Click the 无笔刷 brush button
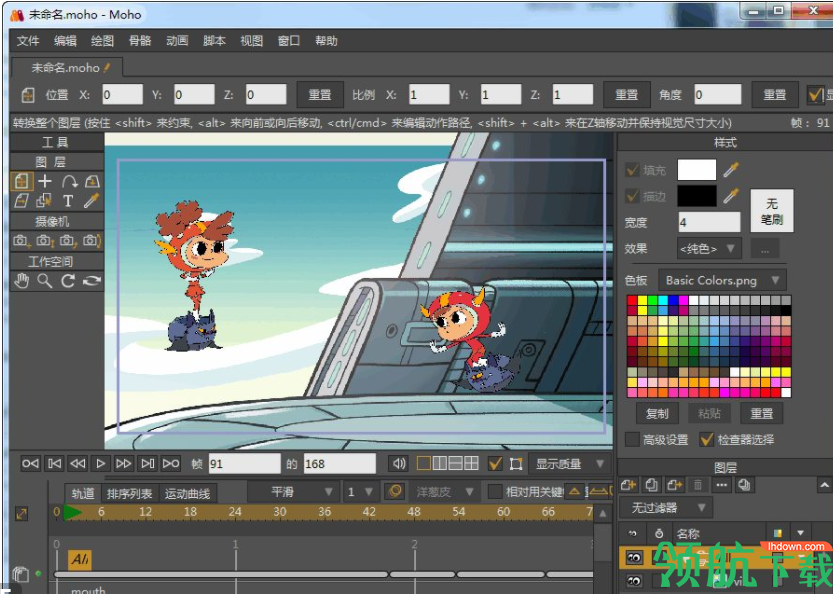Image resolution: width=833 pixels, height=594 pixels. coord(771,211)
